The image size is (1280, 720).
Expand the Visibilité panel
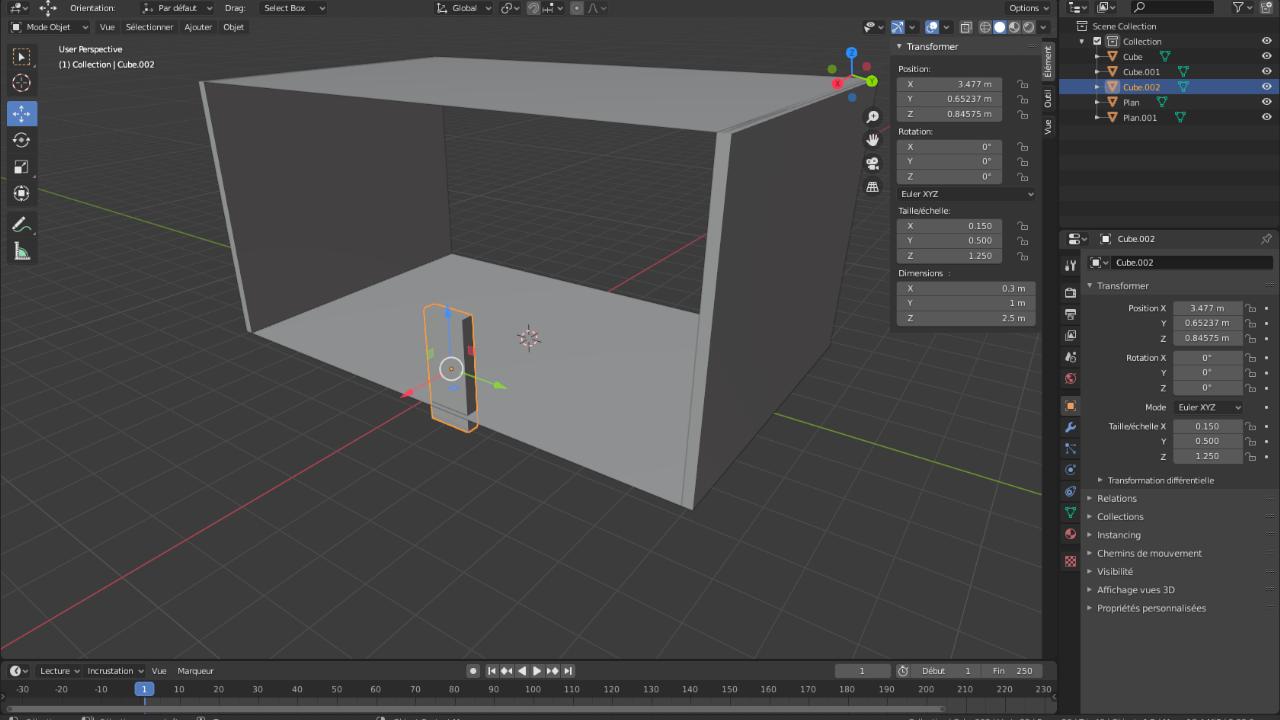pyautogui.click(x=1114, y=571)
